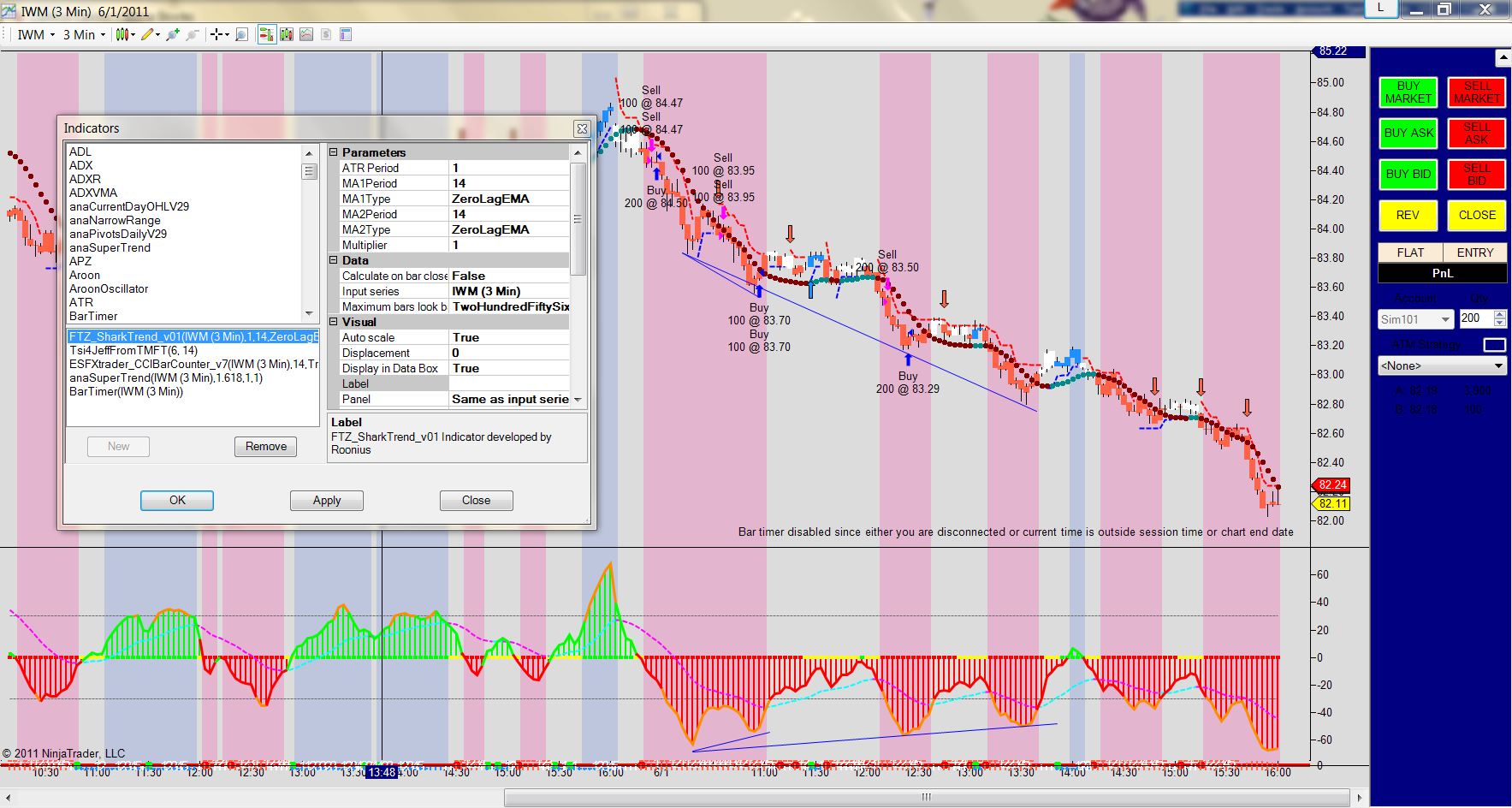Screen dimensions: 1512x808
Task: Select ESFXtrader_CCIBarCounter_v7 in applied indicators
Action: 193,364
